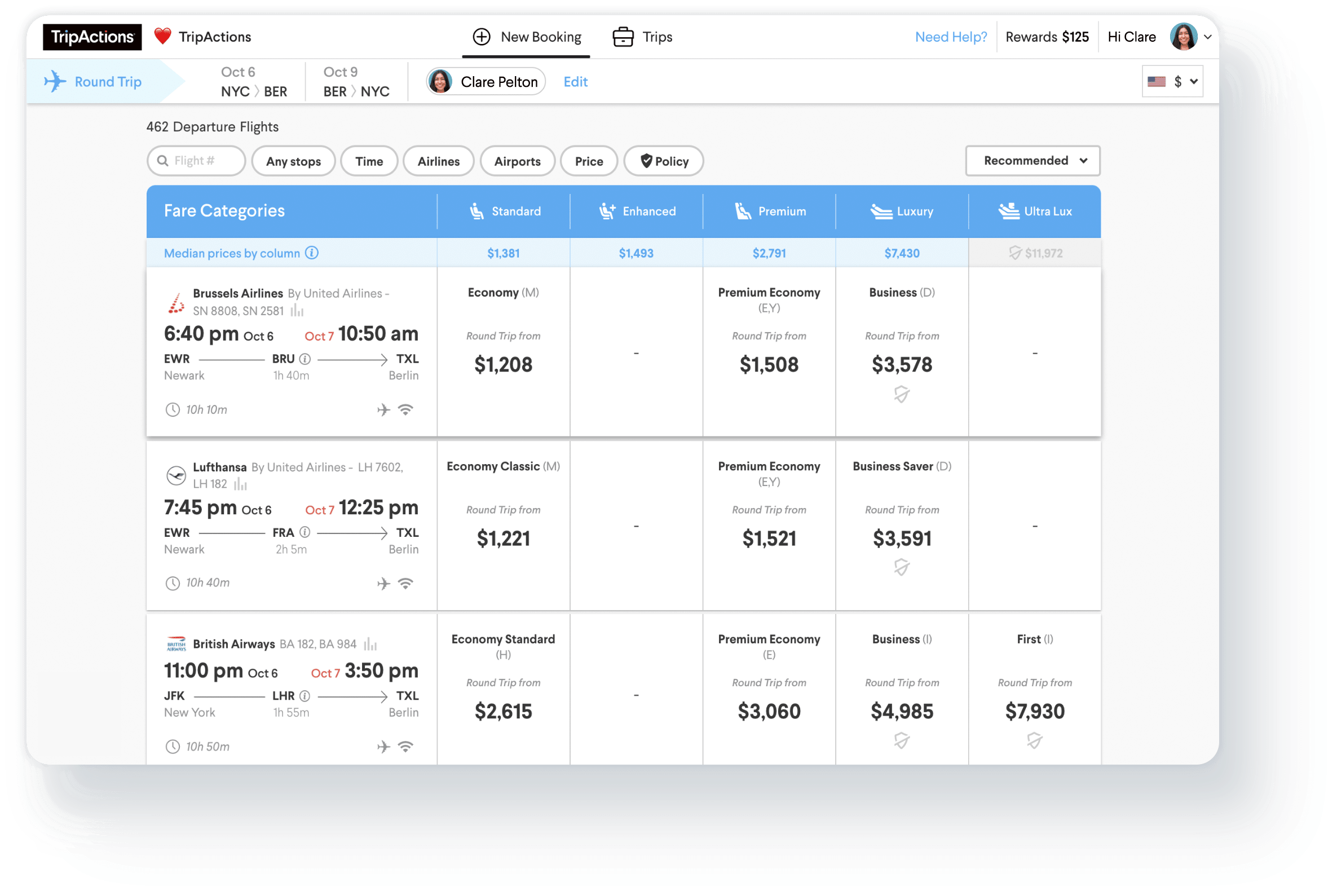Open the currency dropdown
This screenshot has width=1337, height=896.
tap(1172, 82)
